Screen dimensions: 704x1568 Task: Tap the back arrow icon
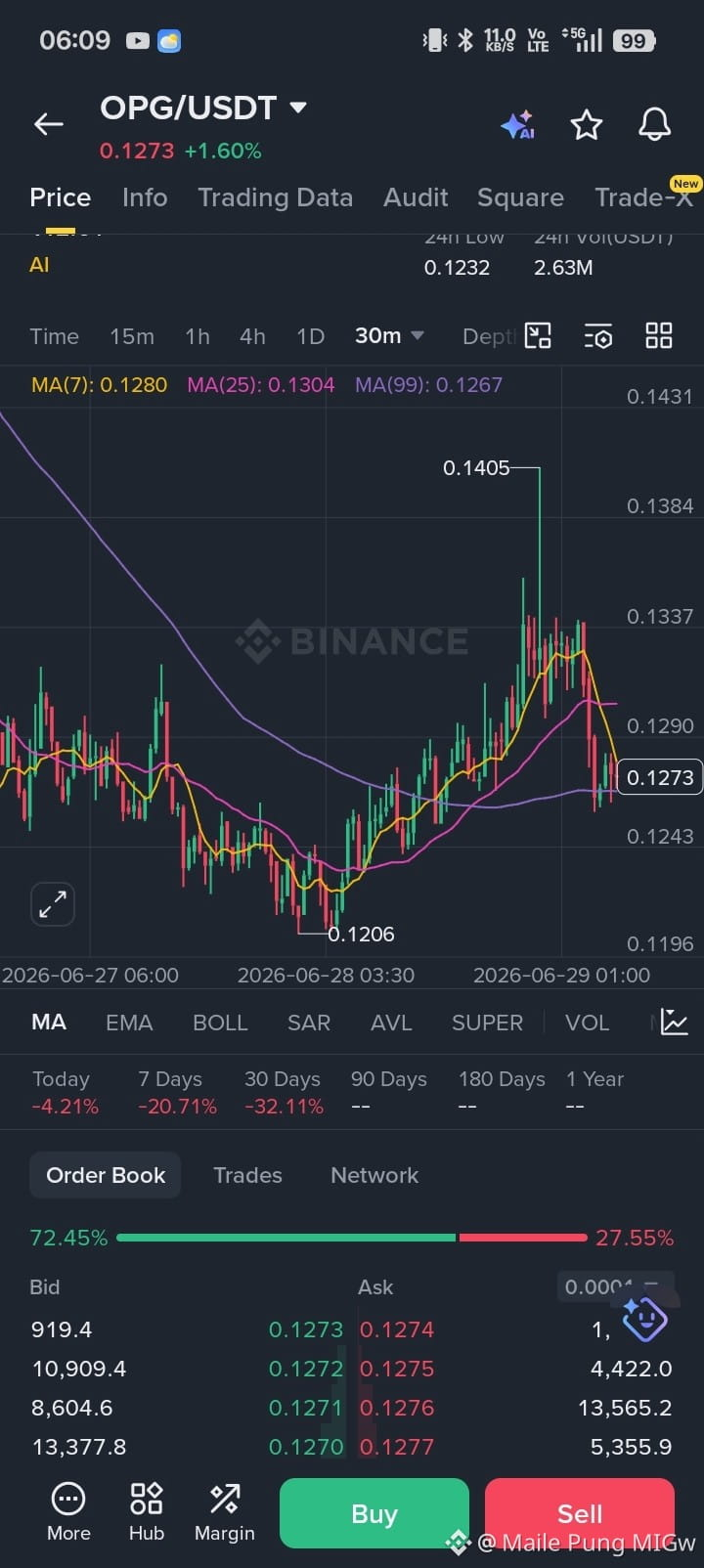coord(49,124)
